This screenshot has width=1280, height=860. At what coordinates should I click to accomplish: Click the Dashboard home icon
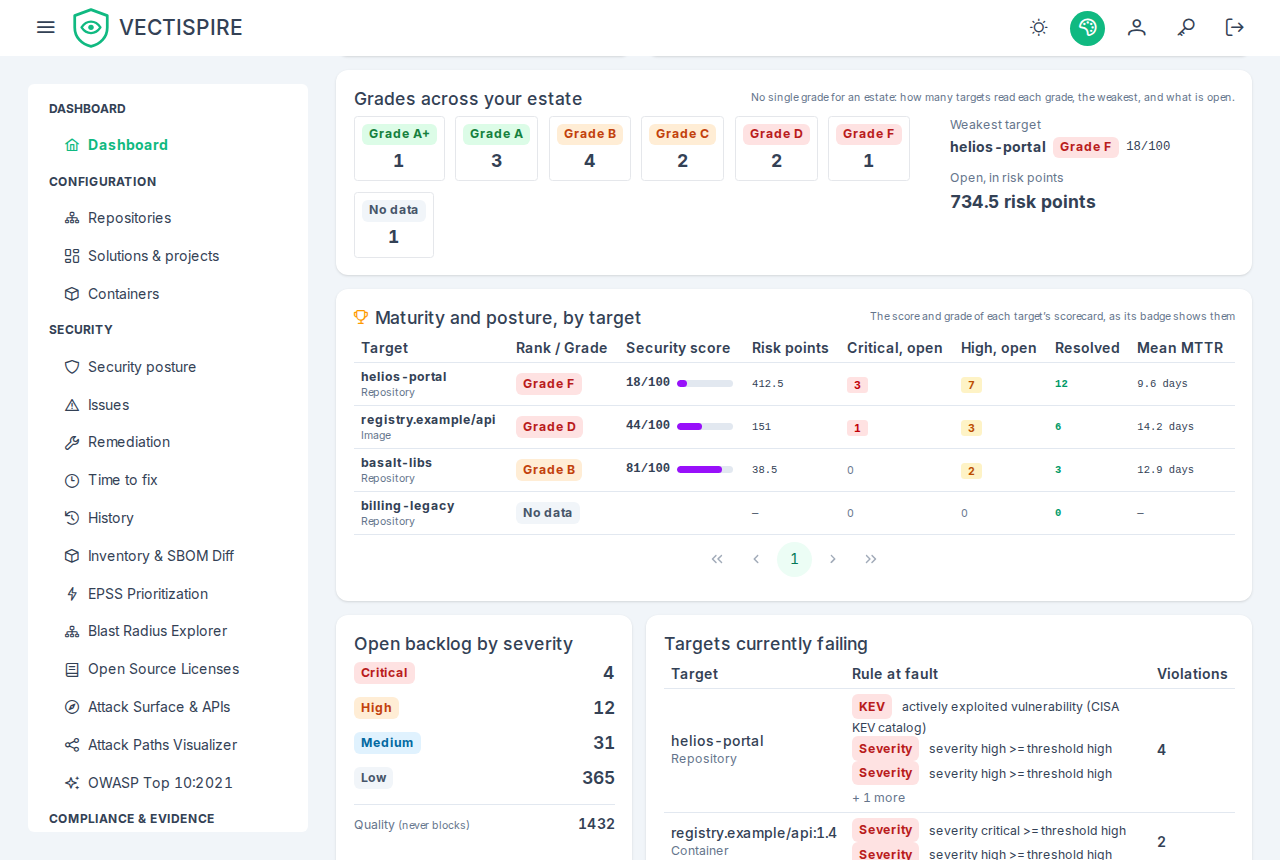coord(72,145)
